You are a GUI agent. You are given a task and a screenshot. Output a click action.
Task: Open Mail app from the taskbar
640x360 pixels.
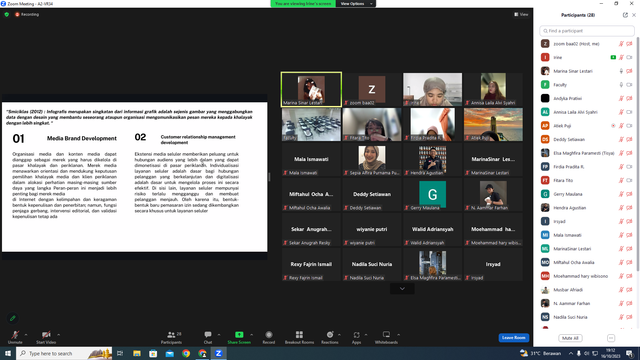pos(169,353)
